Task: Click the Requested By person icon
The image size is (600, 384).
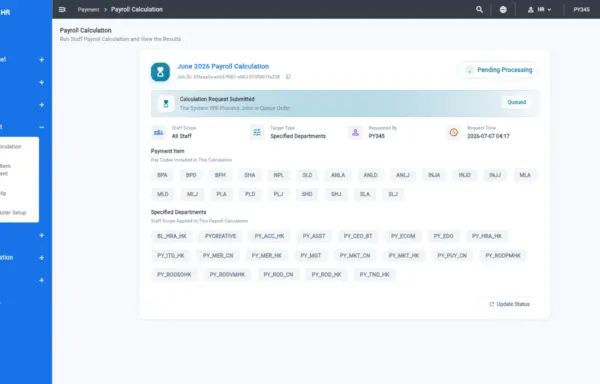Action: [x=355, y=132]
